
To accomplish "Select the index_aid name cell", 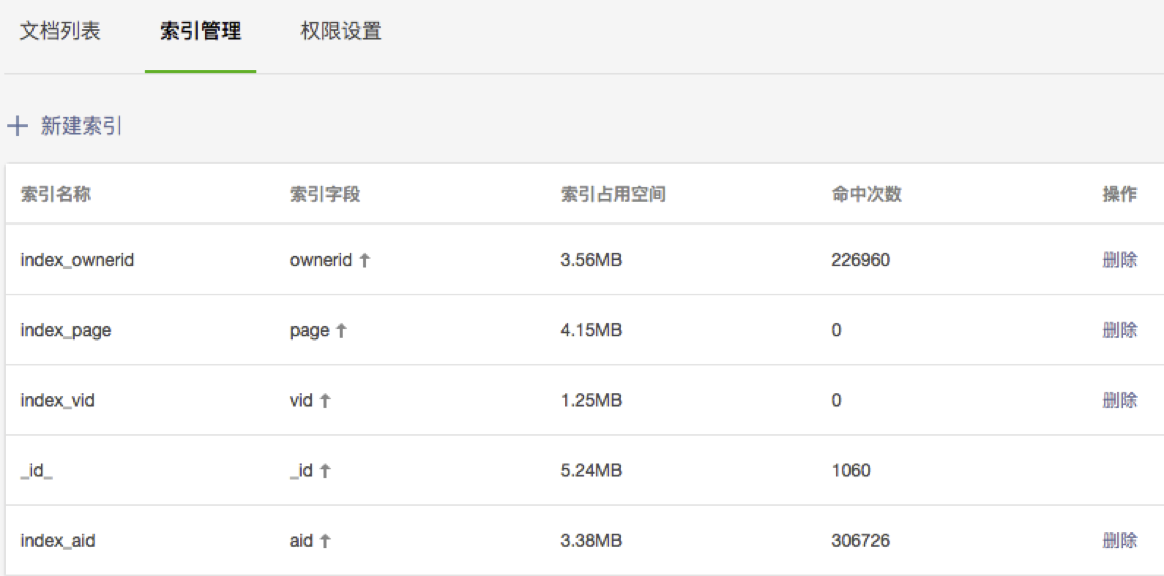I will click(x=58, y=541).
